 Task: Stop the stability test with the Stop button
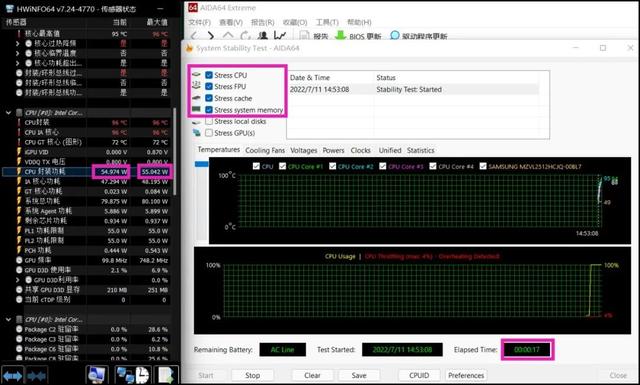[252, 375]
